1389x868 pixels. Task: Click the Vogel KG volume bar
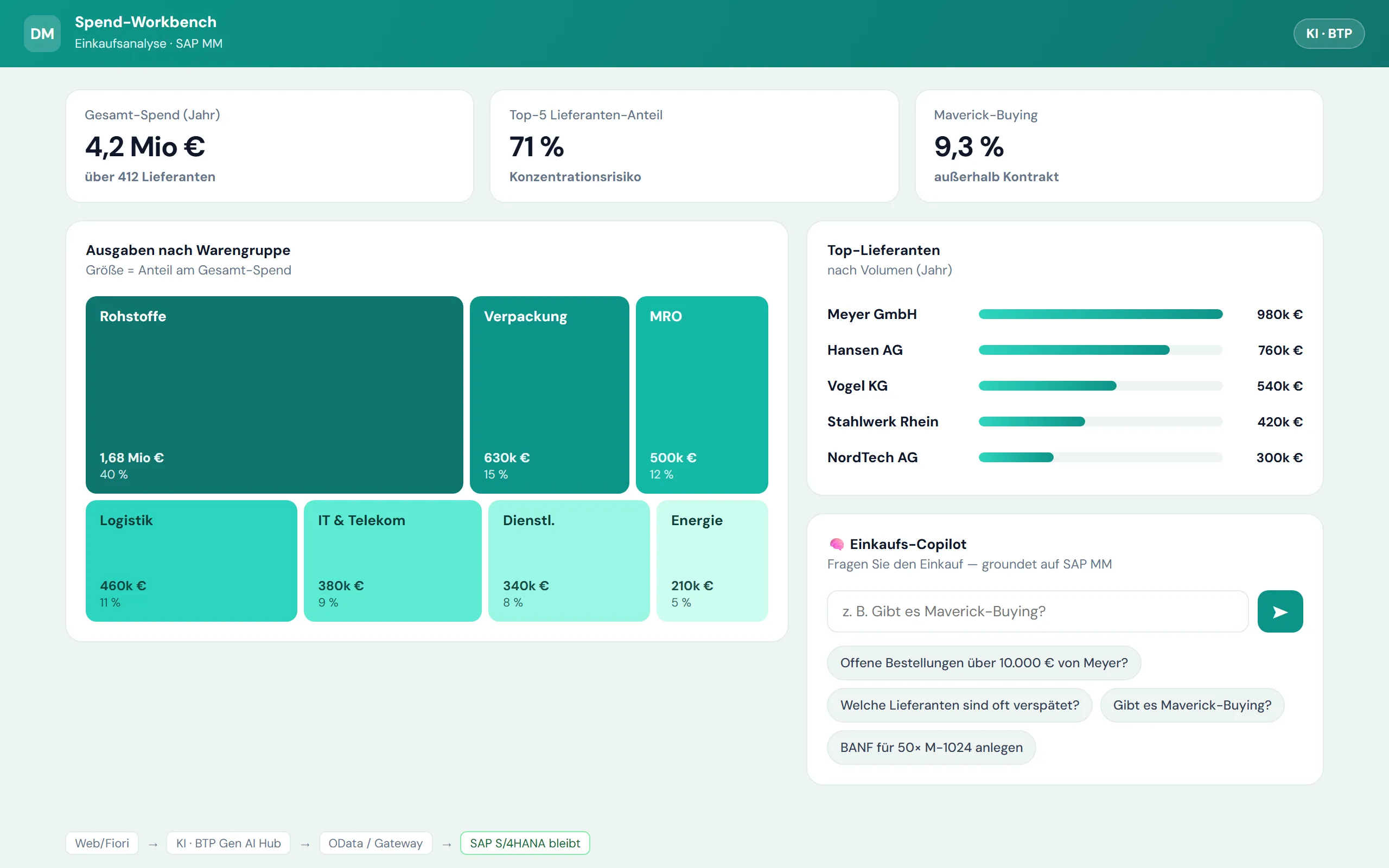1100,386
